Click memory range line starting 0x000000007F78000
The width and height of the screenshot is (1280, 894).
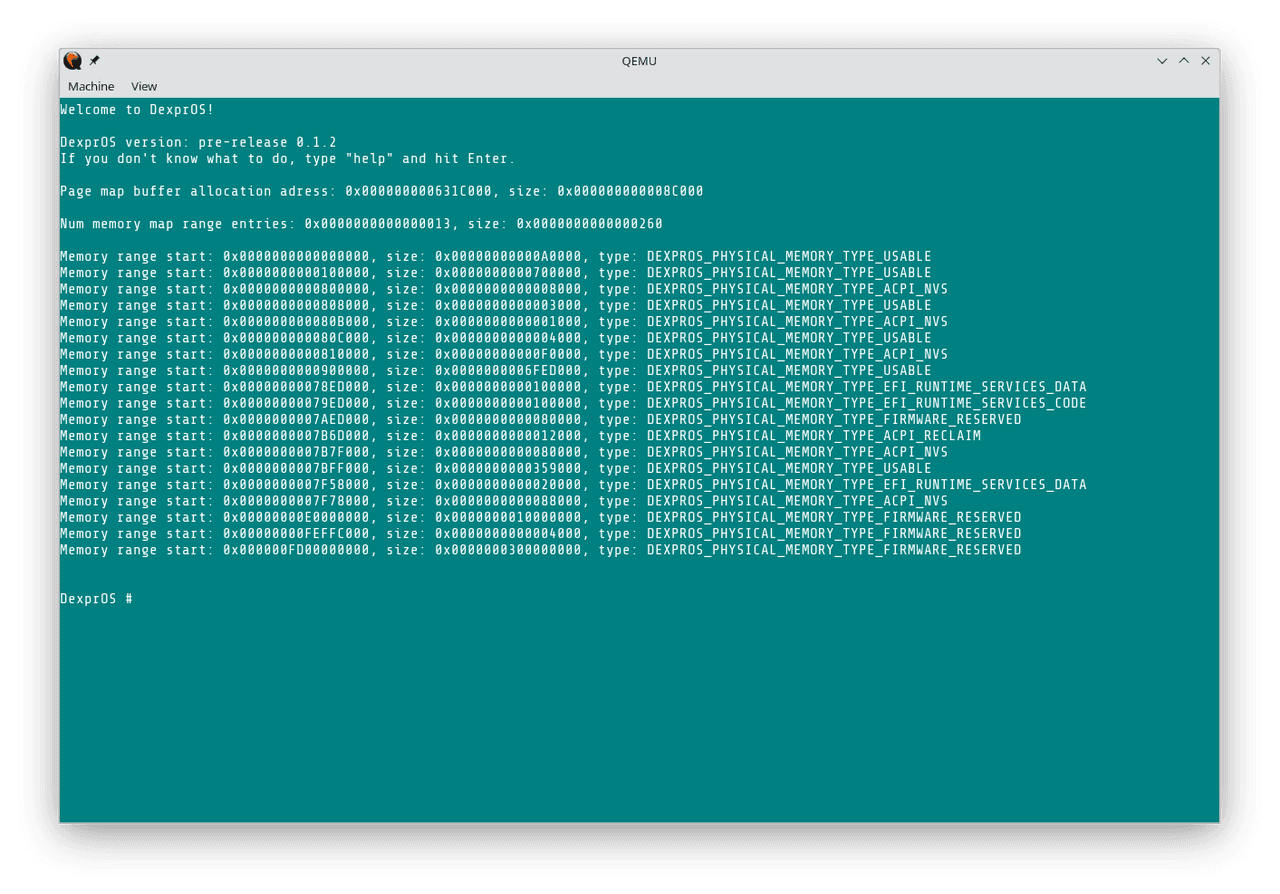point(504,501)
